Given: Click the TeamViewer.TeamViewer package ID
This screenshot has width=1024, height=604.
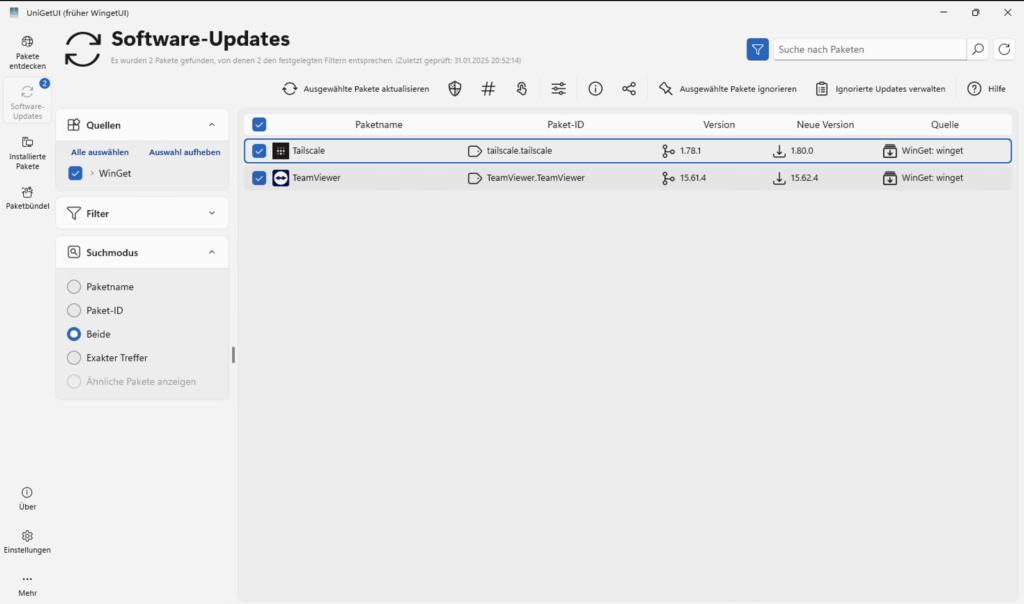Looking at the screenshot, I should 536,178.
